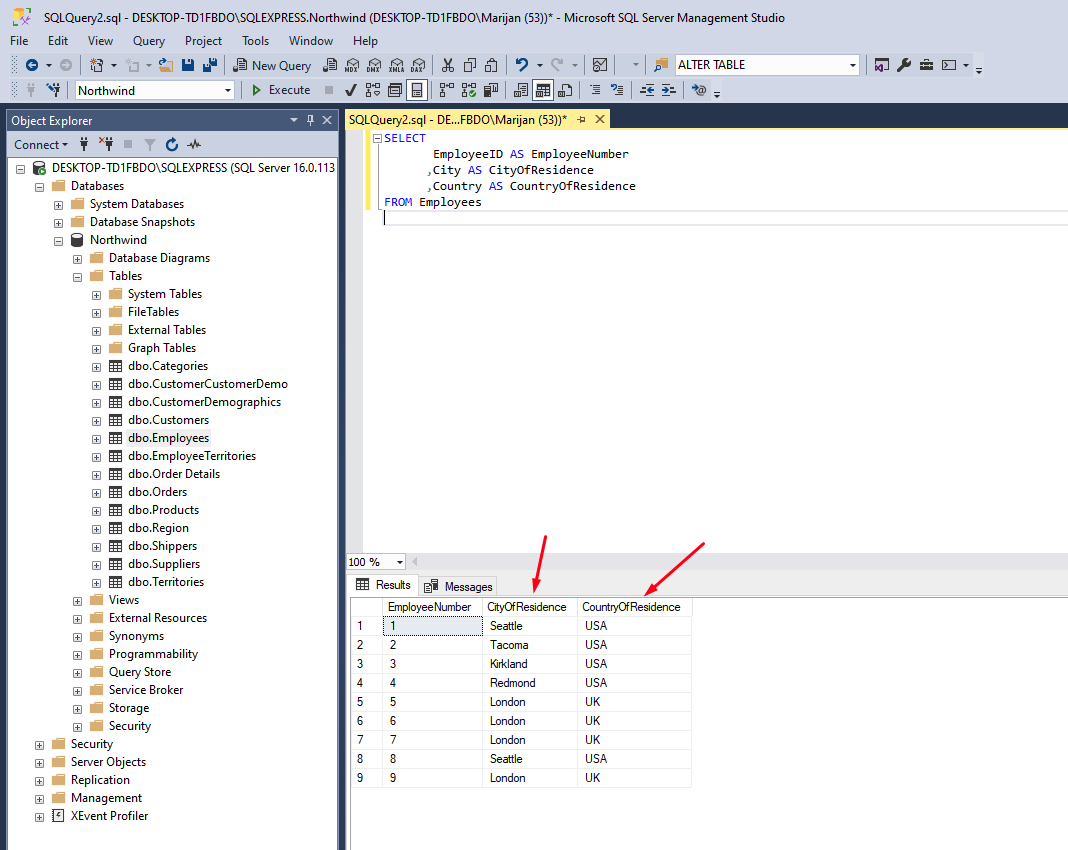Select the dbo.Customers table
The height and width of the screenshot is (850, 1068).
point(168,420)
